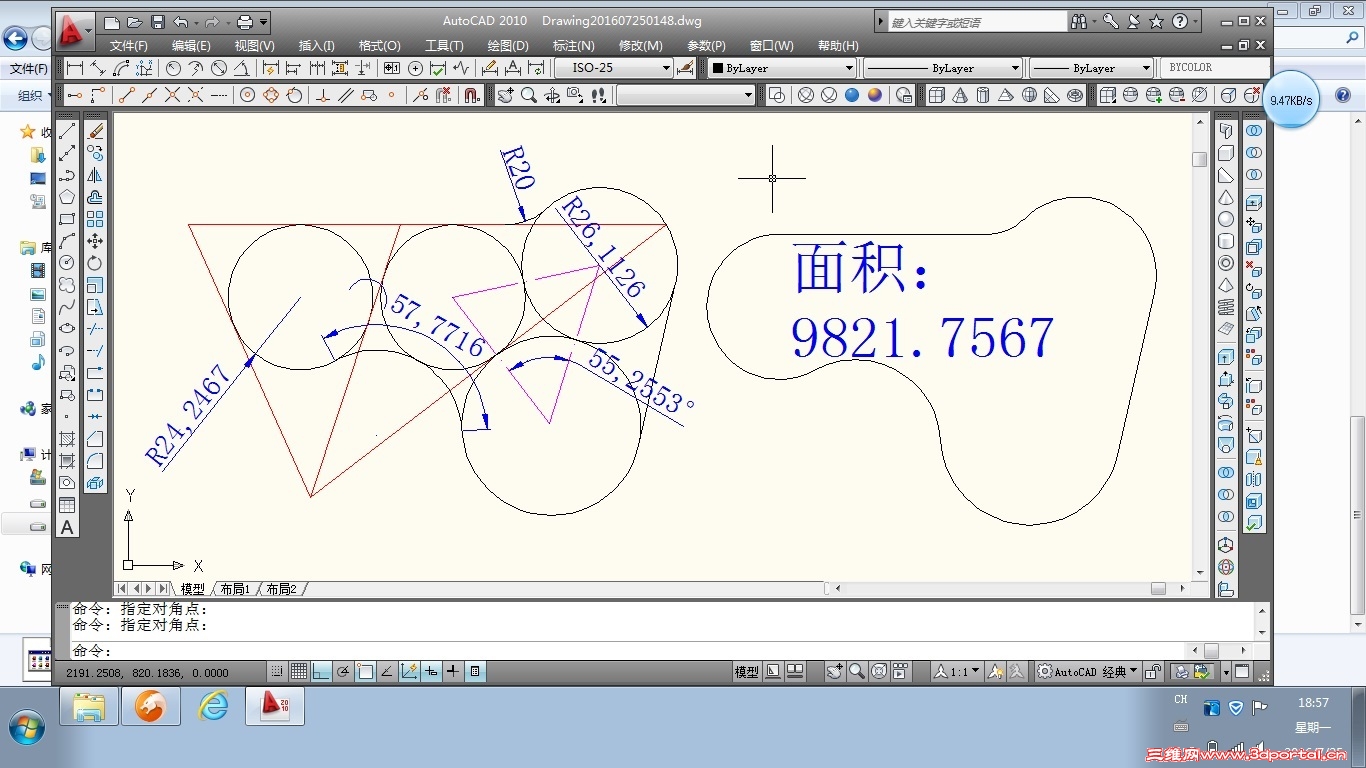Toggle Polar tracking in status bar
This screenshot has height=768, width=1366.
click(343, 672)
